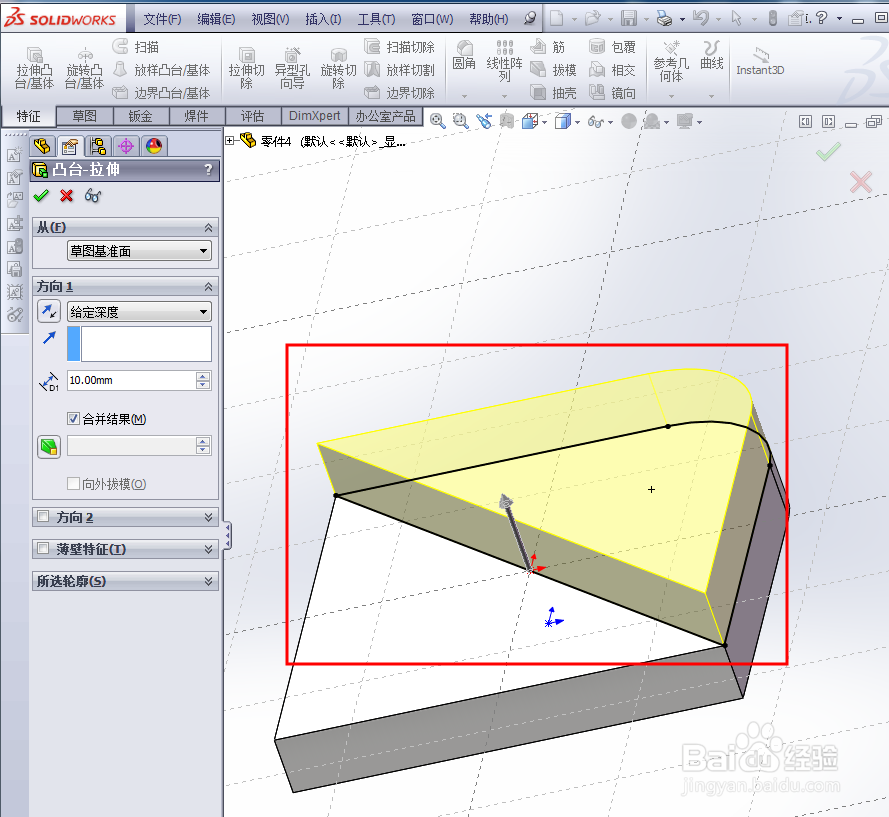Click the 拉伸凸台/基体 extrude boss tool

tap(35, 69)
